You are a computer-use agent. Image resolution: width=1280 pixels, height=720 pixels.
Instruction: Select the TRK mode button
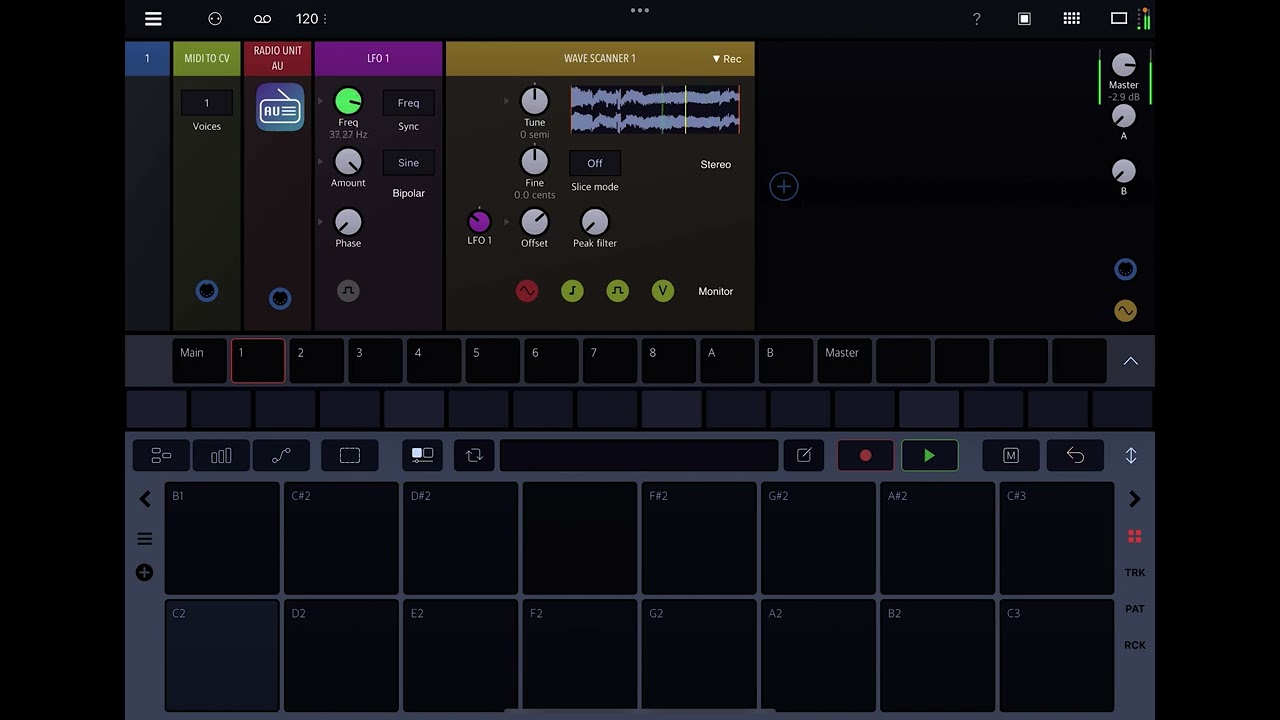[x=1134, y=573]
